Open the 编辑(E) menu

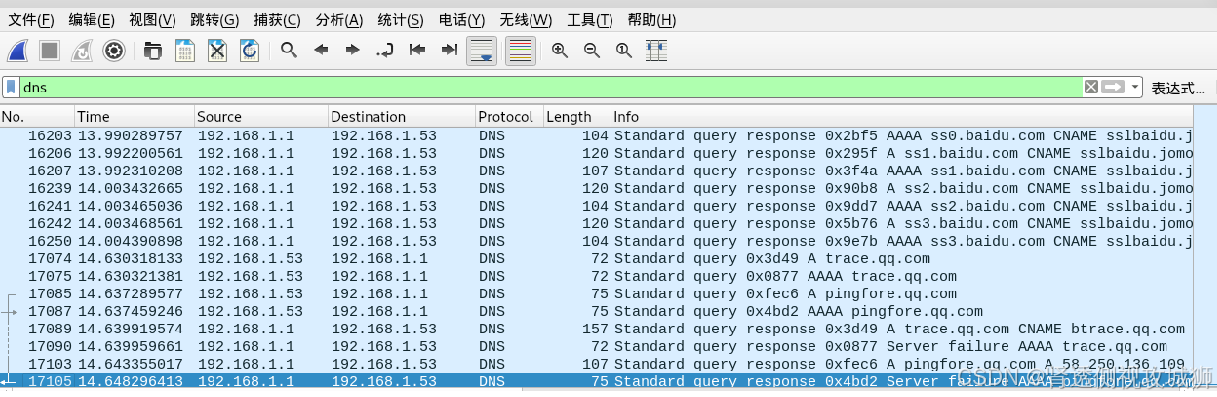(x=92, y=20)
